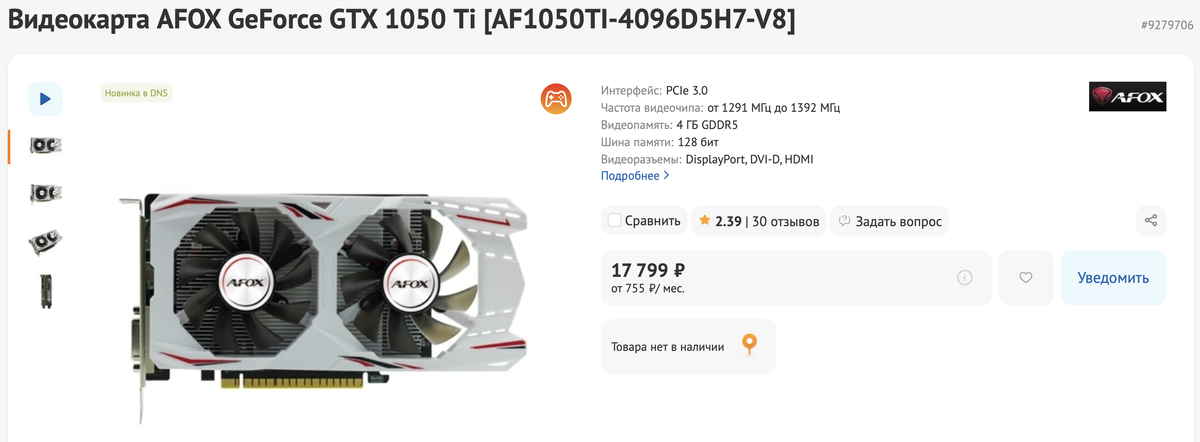The height and width of the screenshot is (442, 1200).
Task: Select fourth side-view card thumbnail
Action: (x=45, y=291)
